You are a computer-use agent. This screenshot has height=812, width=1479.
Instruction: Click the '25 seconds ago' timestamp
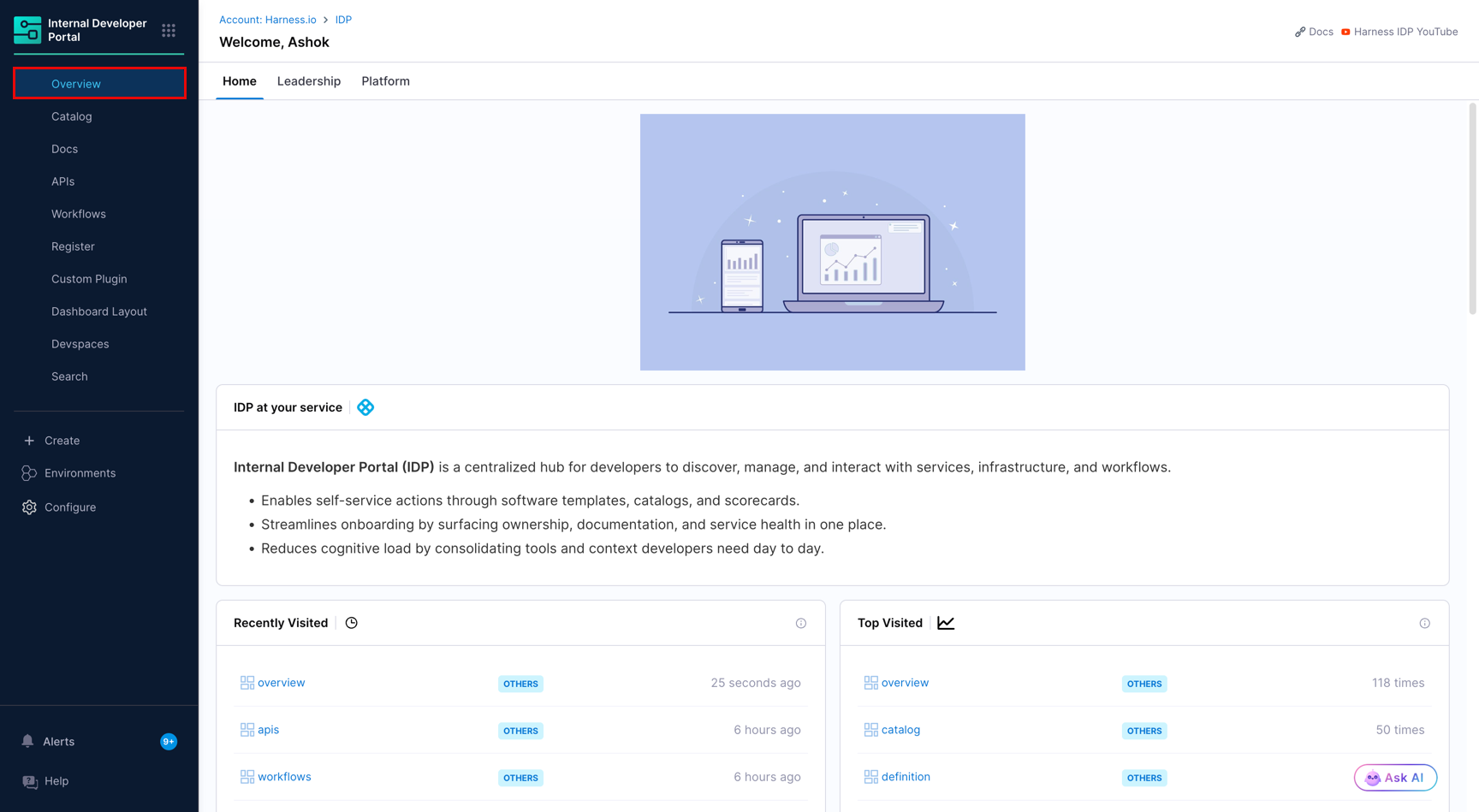(756, 683)
